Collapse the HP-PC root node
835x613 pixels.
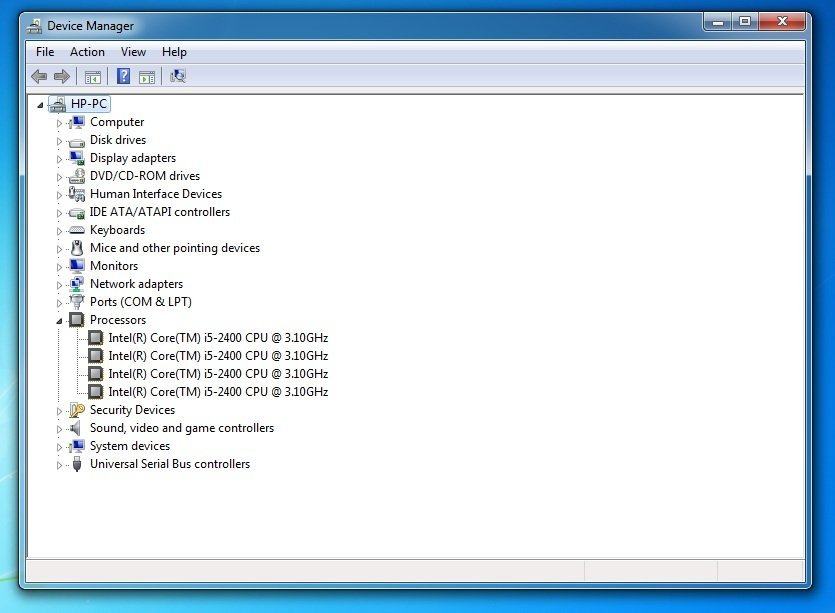pyautogui.click(x=40, y=105)
